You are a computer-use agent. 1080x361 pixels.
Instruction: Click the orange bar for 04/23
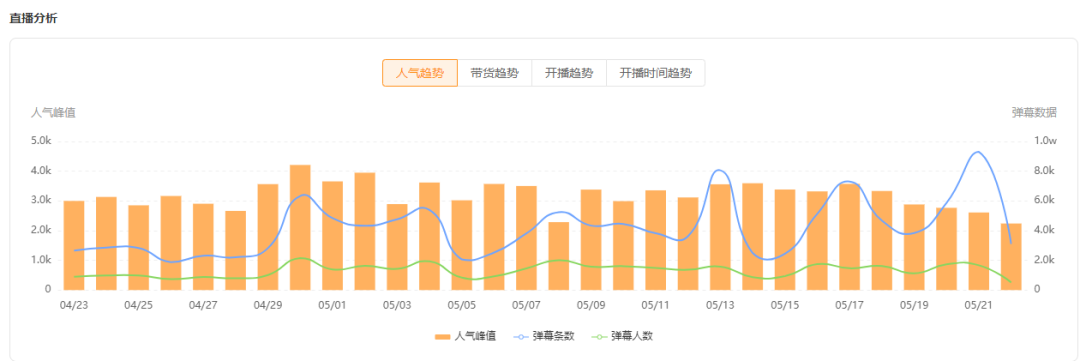pos(74,245)
